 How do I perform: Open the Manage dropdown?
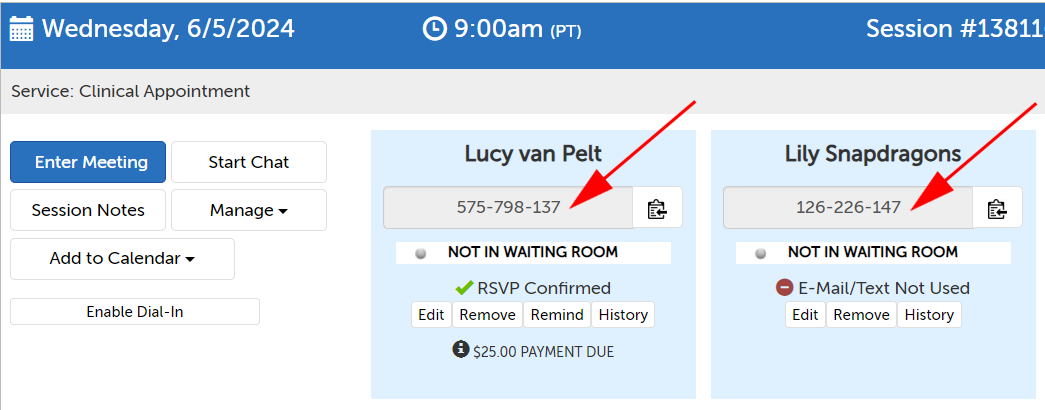click(x=248, y=210)
